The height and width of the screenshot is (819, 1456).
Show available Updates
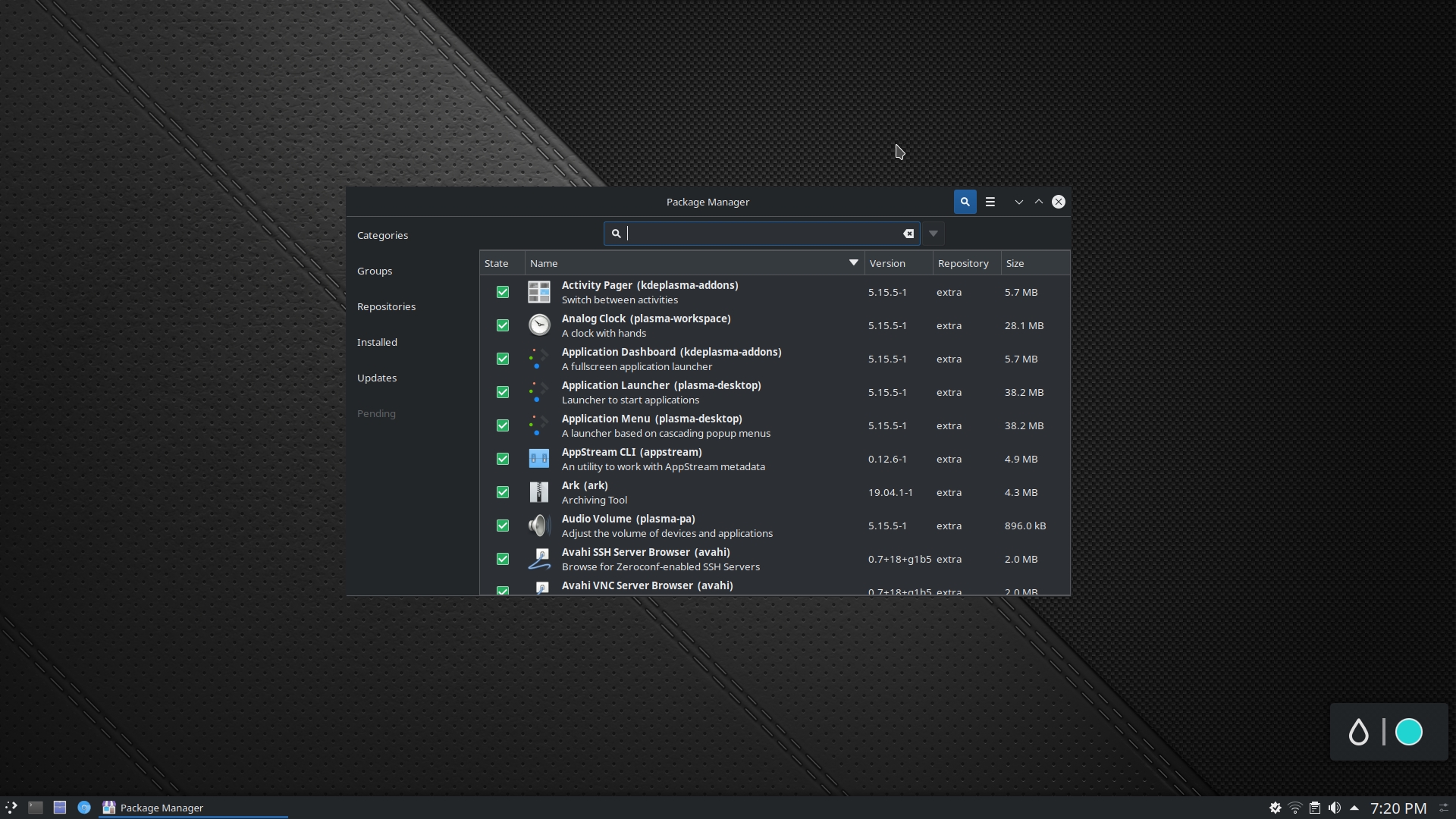(377, 378)
